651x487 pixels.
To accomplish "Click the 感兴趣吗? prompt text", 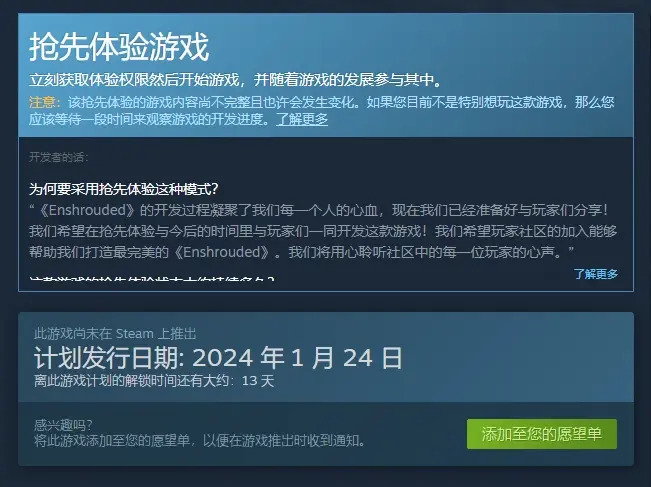I will [63, 425].
